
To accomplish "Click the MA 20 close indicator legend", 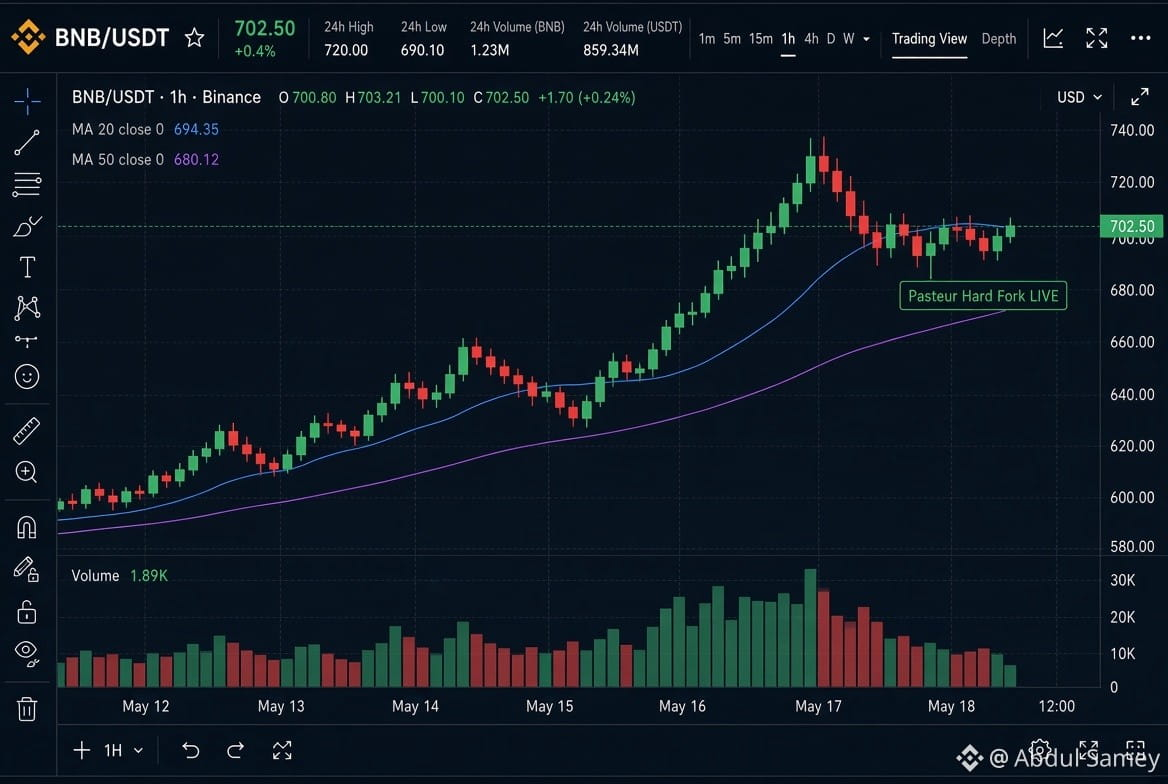I will (145, 129).
